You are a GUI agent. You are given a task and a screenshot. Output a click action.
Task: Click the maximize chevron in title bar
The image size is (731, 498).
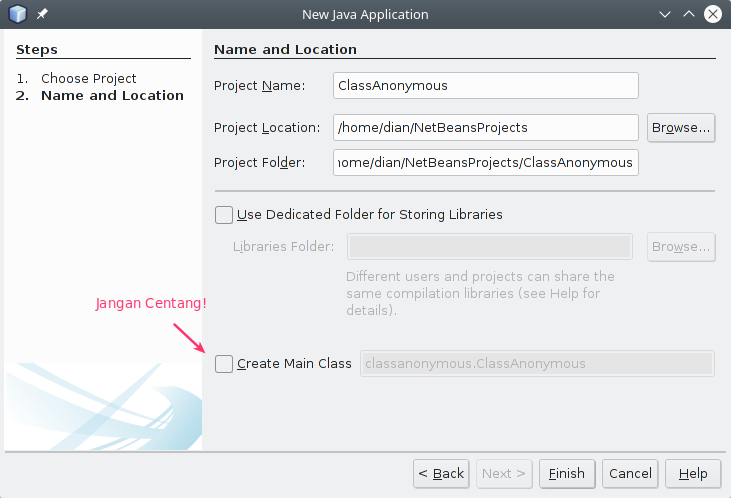(x=689, y=14)
